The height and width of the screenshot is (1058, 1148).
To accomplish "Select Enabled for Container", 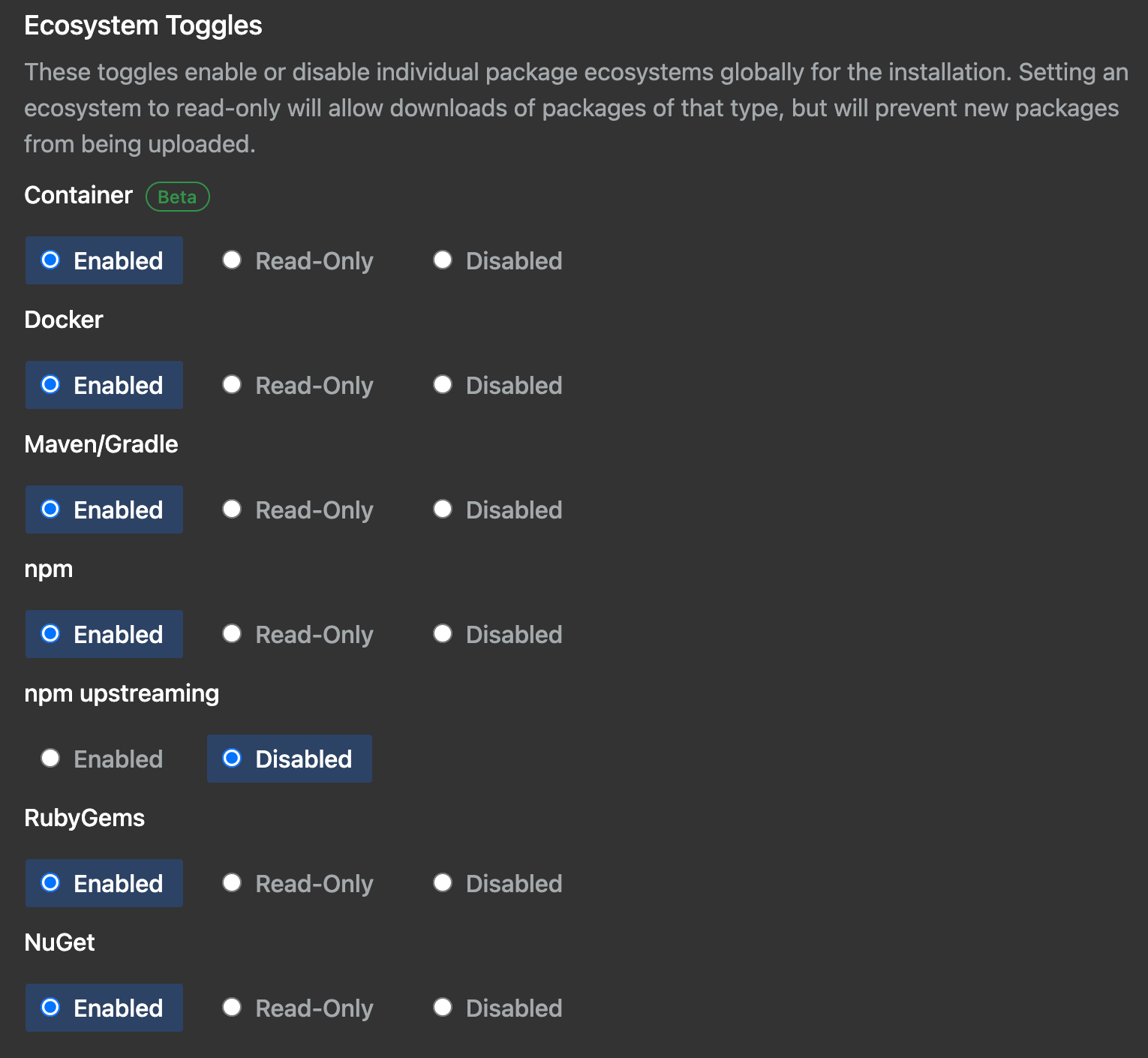I will tap(104, 260).
